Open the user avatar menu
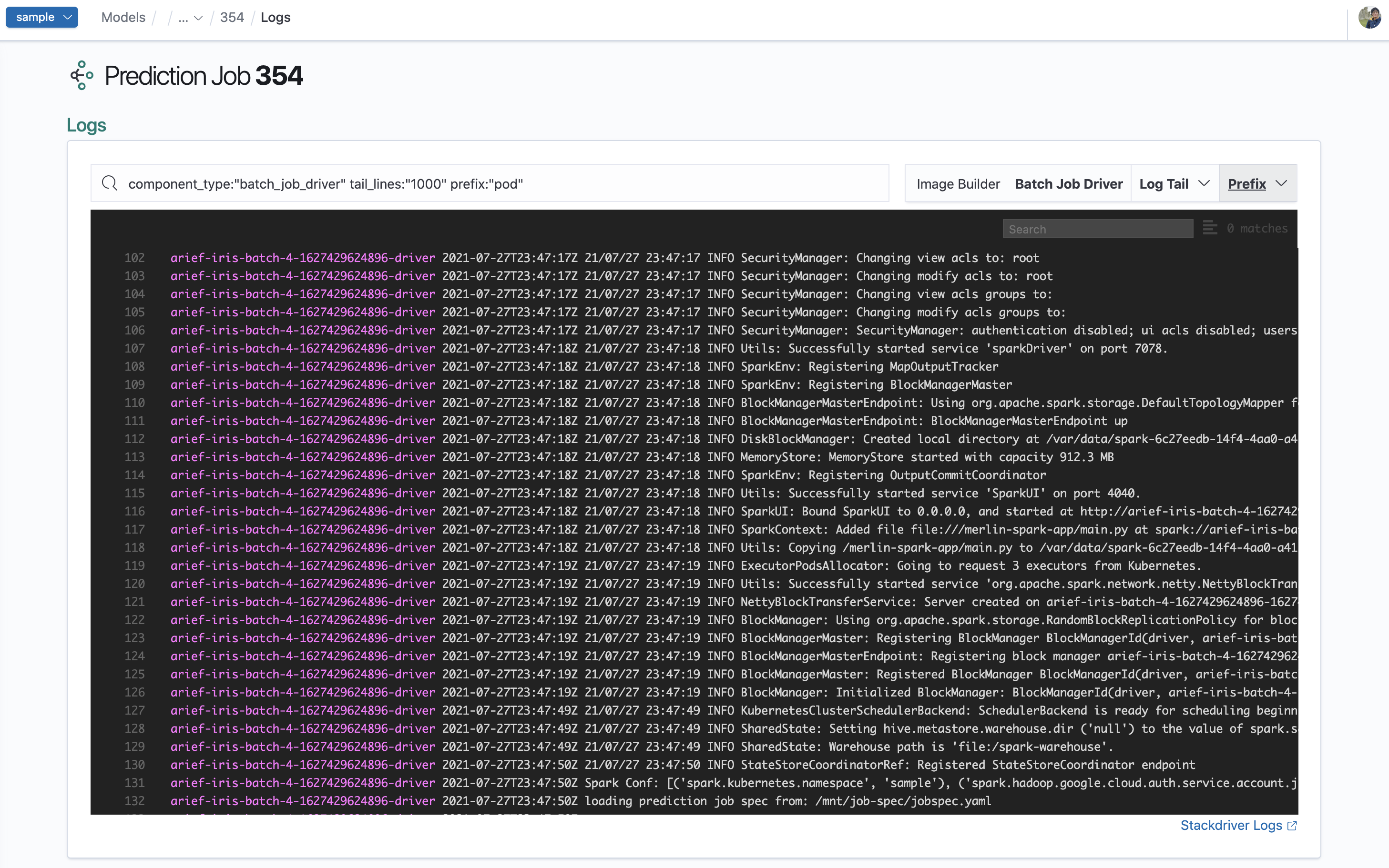 click(1369, 17)
